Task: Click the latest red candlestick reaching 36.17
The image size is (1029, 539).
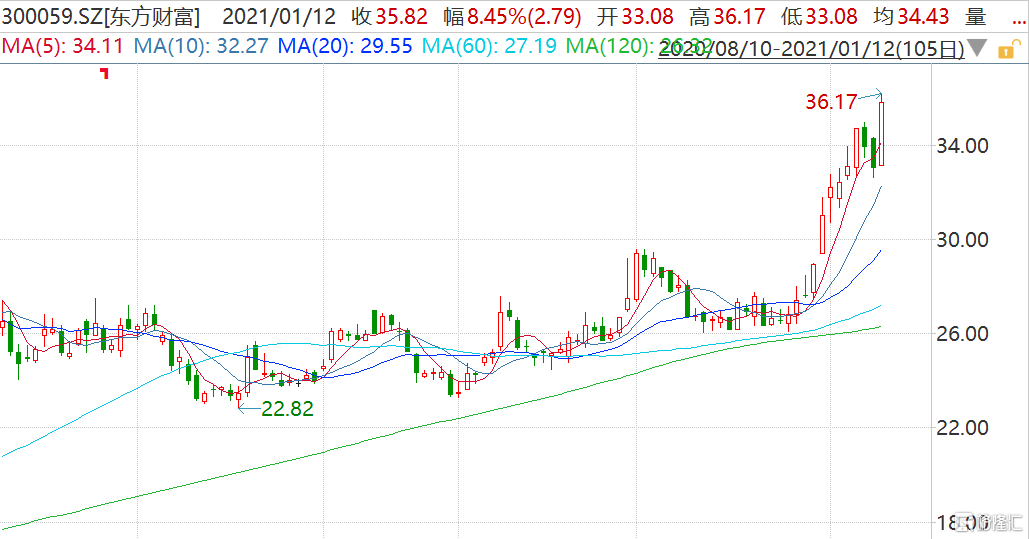Action: point(881,131)
